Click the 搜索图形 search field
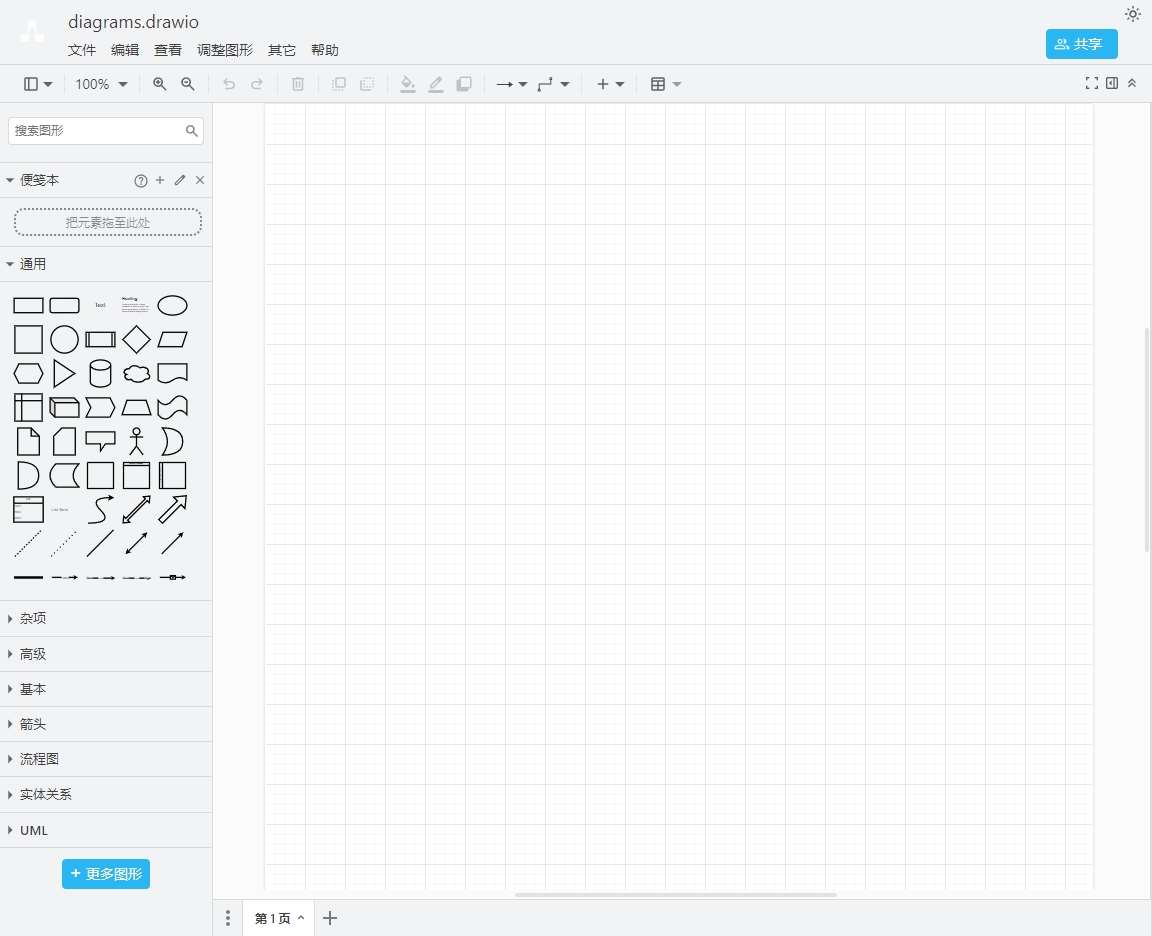 pyautogui.click(x=96, y=131)
